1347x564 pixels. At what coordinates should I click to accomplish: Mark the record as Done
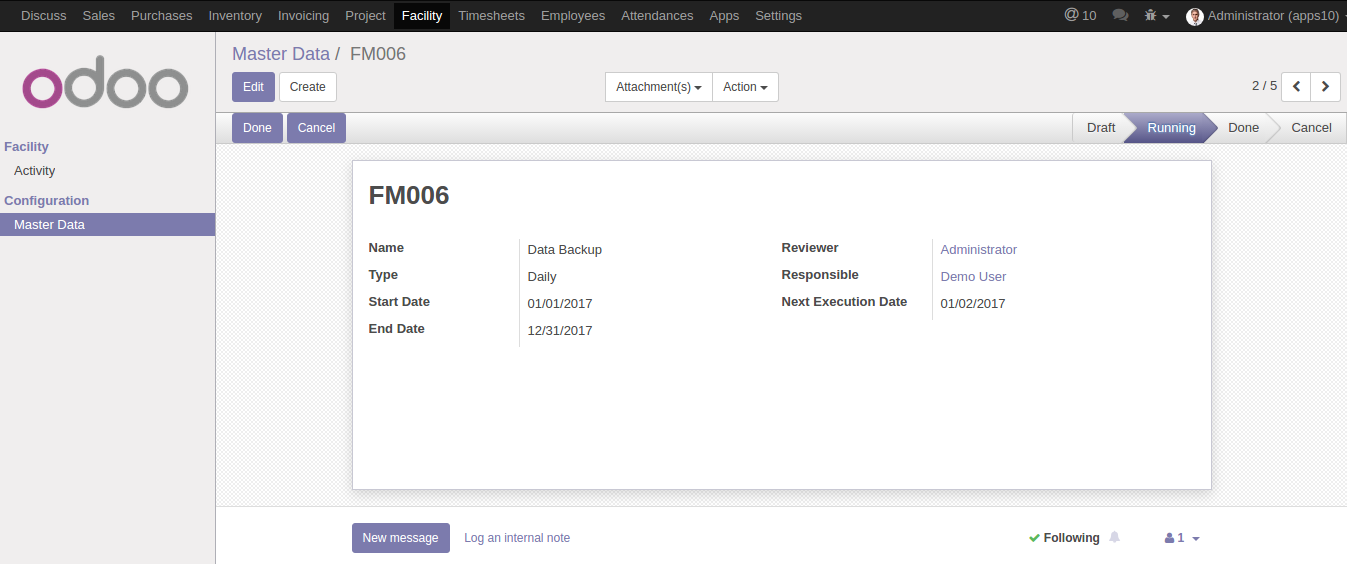(257, 128)
